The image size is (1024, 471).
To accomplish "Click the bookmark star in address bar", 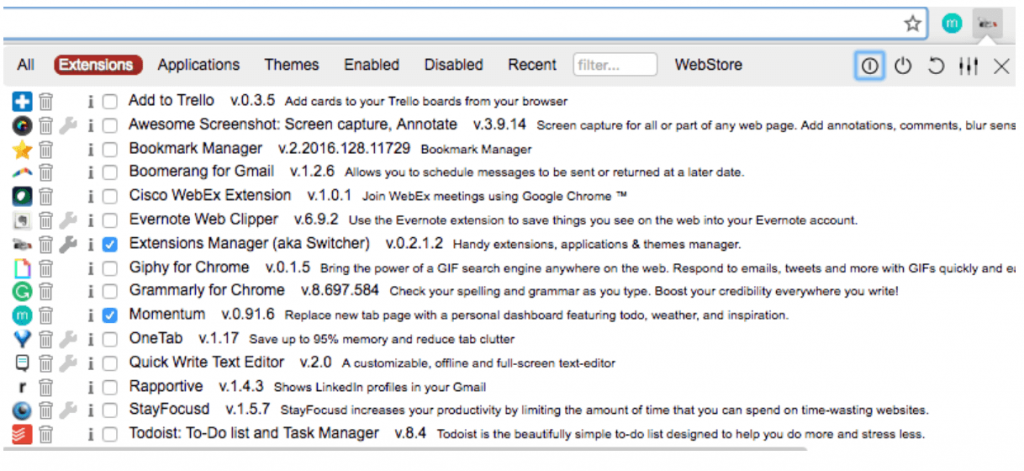I will point(912,24).
